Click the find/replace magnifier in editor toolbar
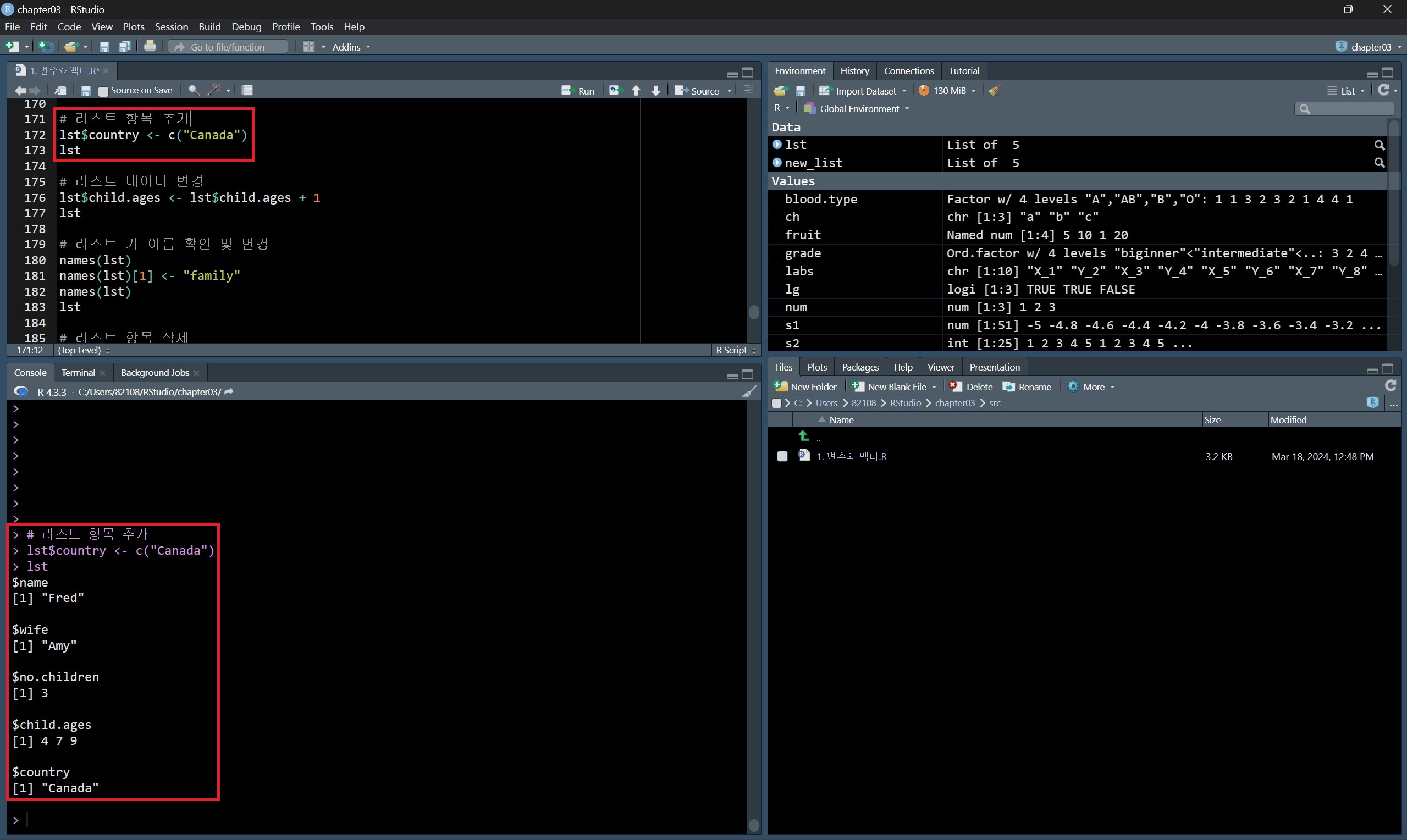The width and height of the screenshot is (1407, 840). (194, 90)
